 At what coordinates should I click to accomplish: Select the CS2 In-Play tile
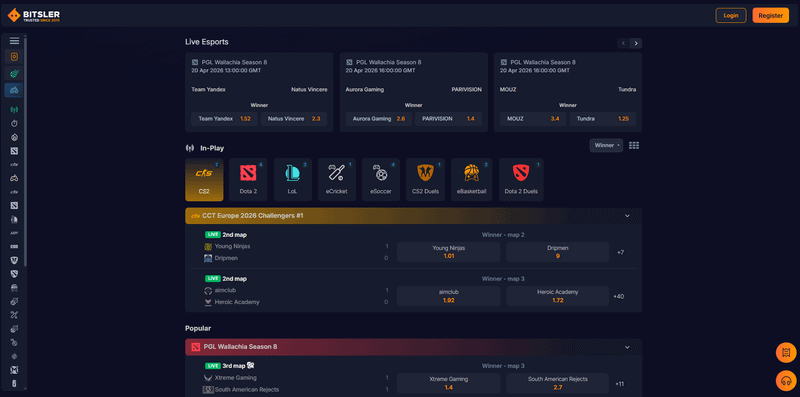click(204, 180)
